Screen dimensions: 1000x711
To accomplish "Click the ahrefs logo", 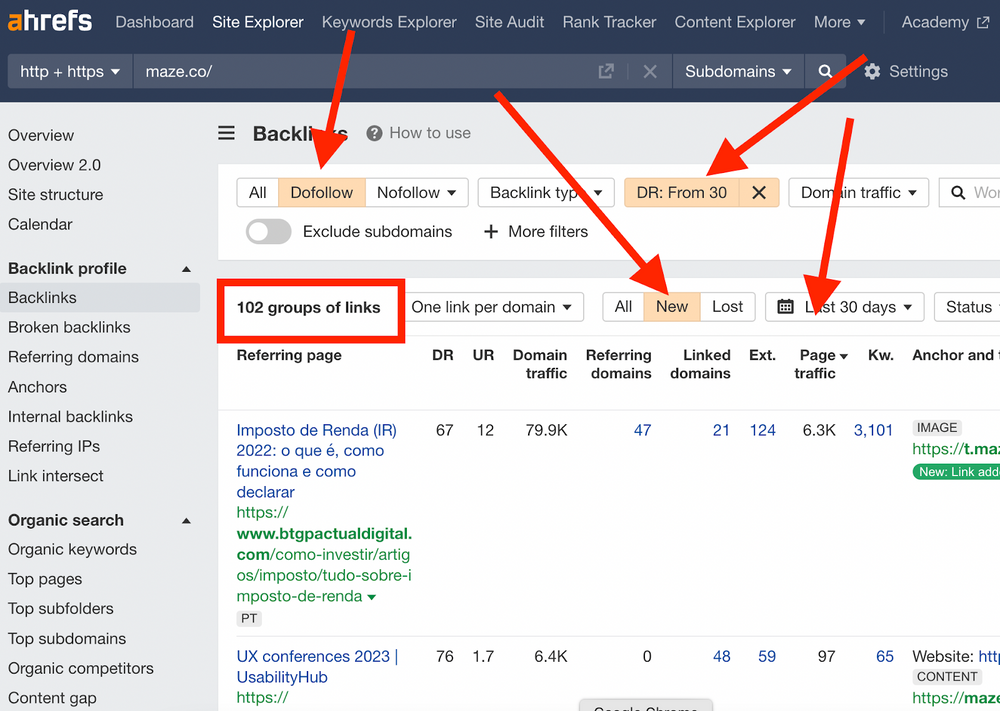I will coord(50,20).
